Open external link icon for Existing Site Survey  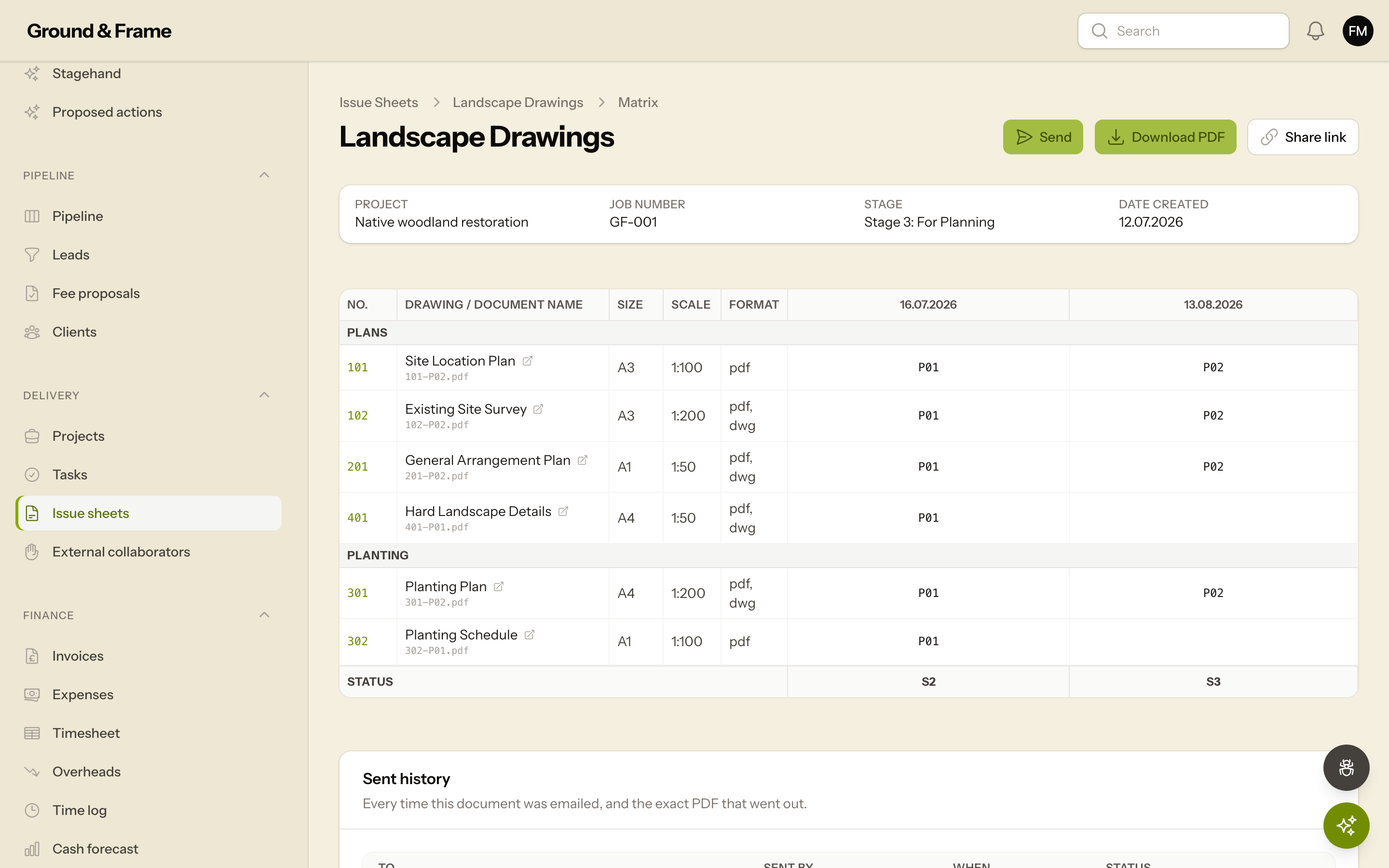[x=538, y=409]
